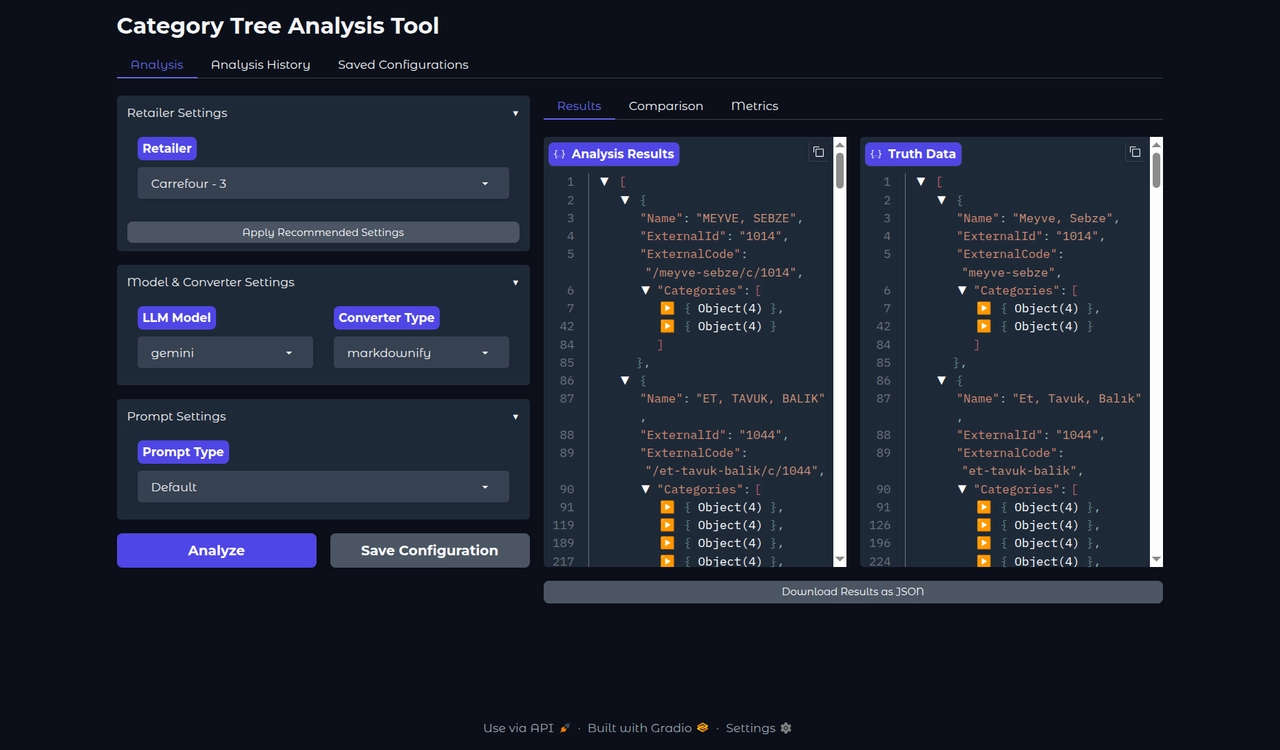Image resolution: width=1280 pixels, height=750 pixels.
Task: Click the {} icon beside Analysis Results label
Action: pyautogui.click(x=560, y=153)
